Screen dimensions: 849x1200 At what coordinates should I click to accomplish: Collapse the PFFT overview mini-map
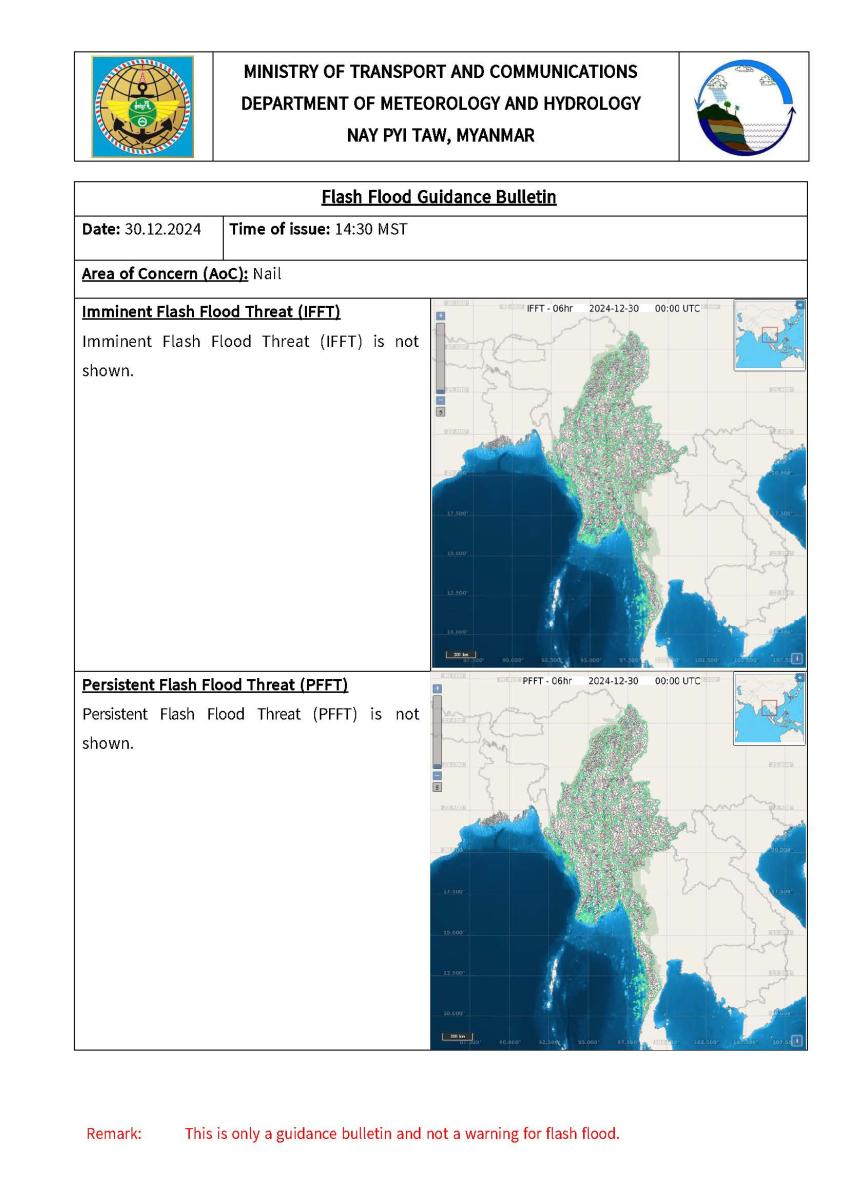[x=800, y=678]
